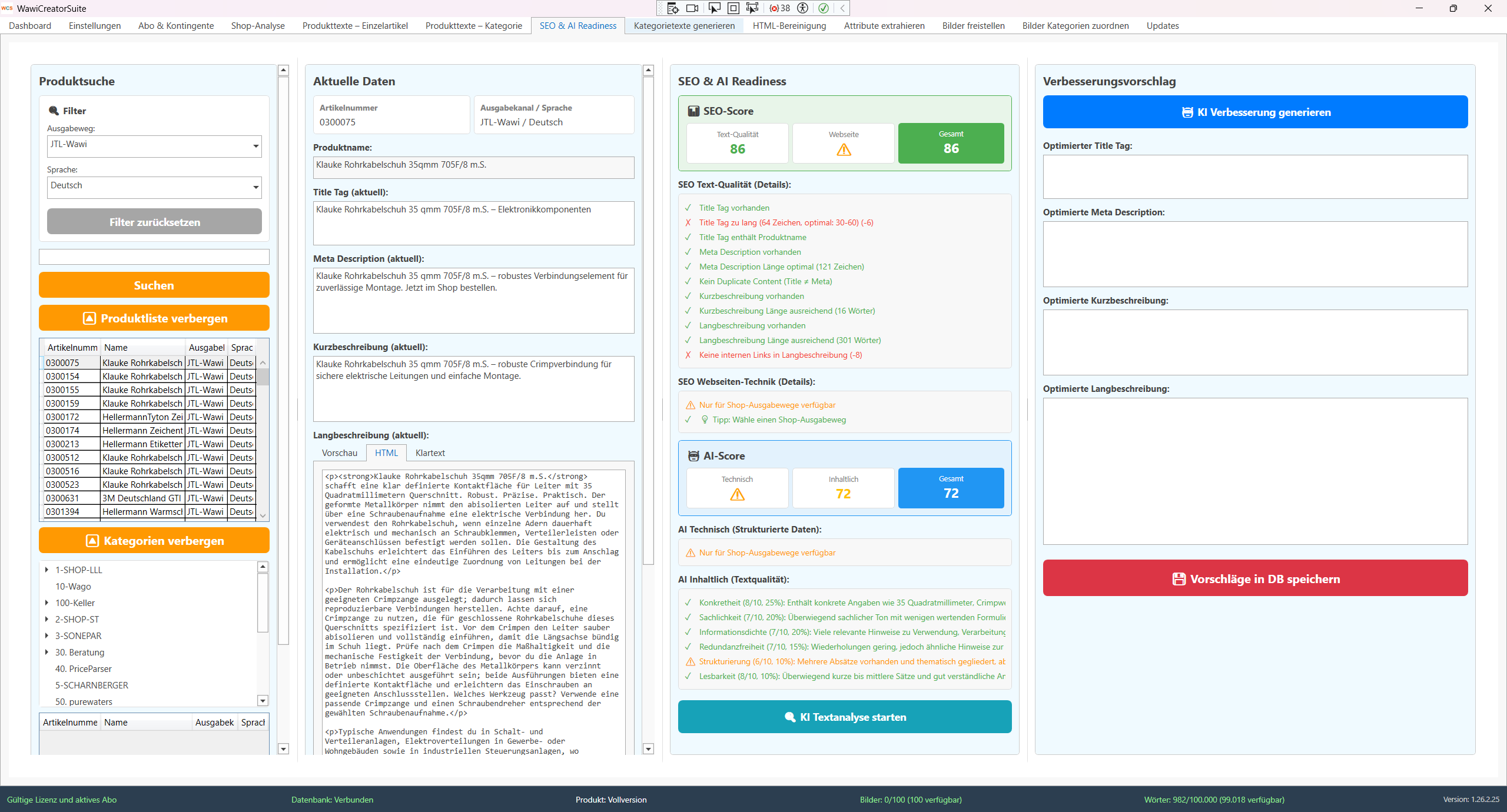The width and height of the screenshot is (1507, 812).
Task: Expand the 2-SHOP-ST category node
Action: 47,619
